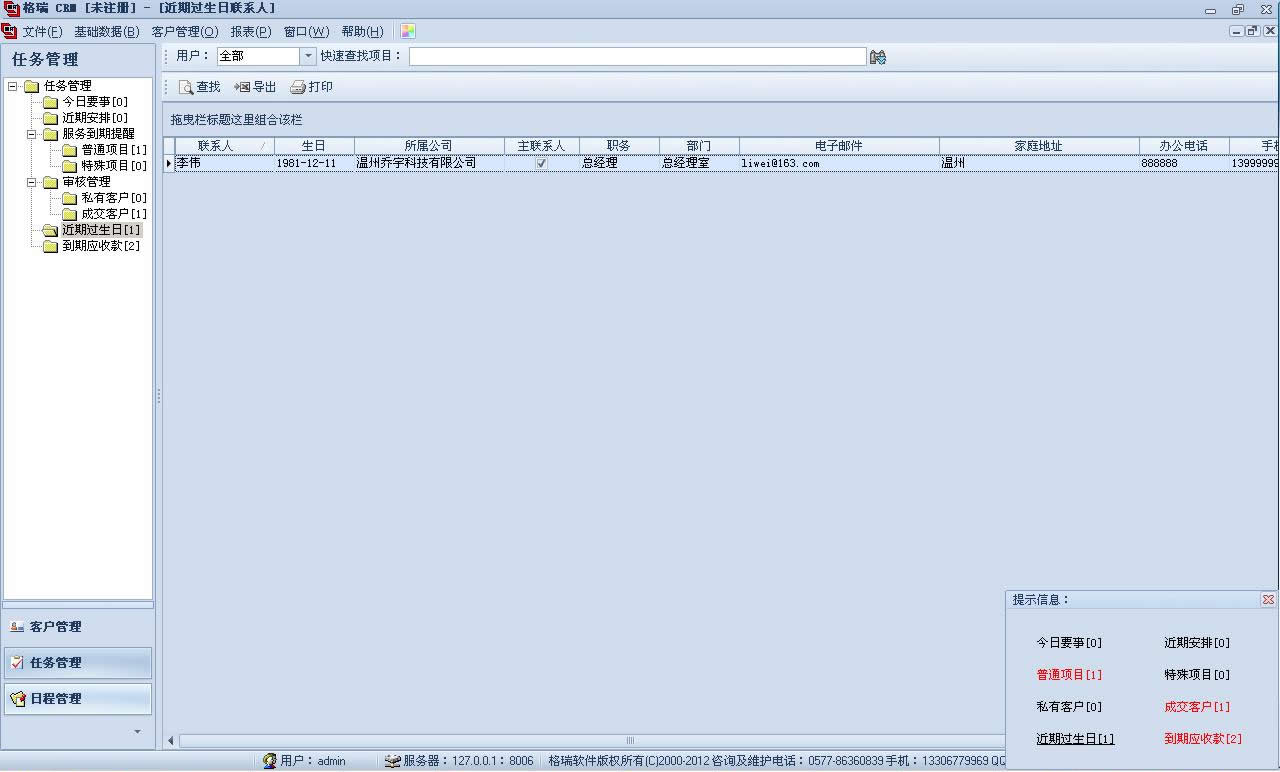Click the binoculars quick search icon
Image resolution: width=1280 pixels, height=772 pixels.
coord(878,57)
